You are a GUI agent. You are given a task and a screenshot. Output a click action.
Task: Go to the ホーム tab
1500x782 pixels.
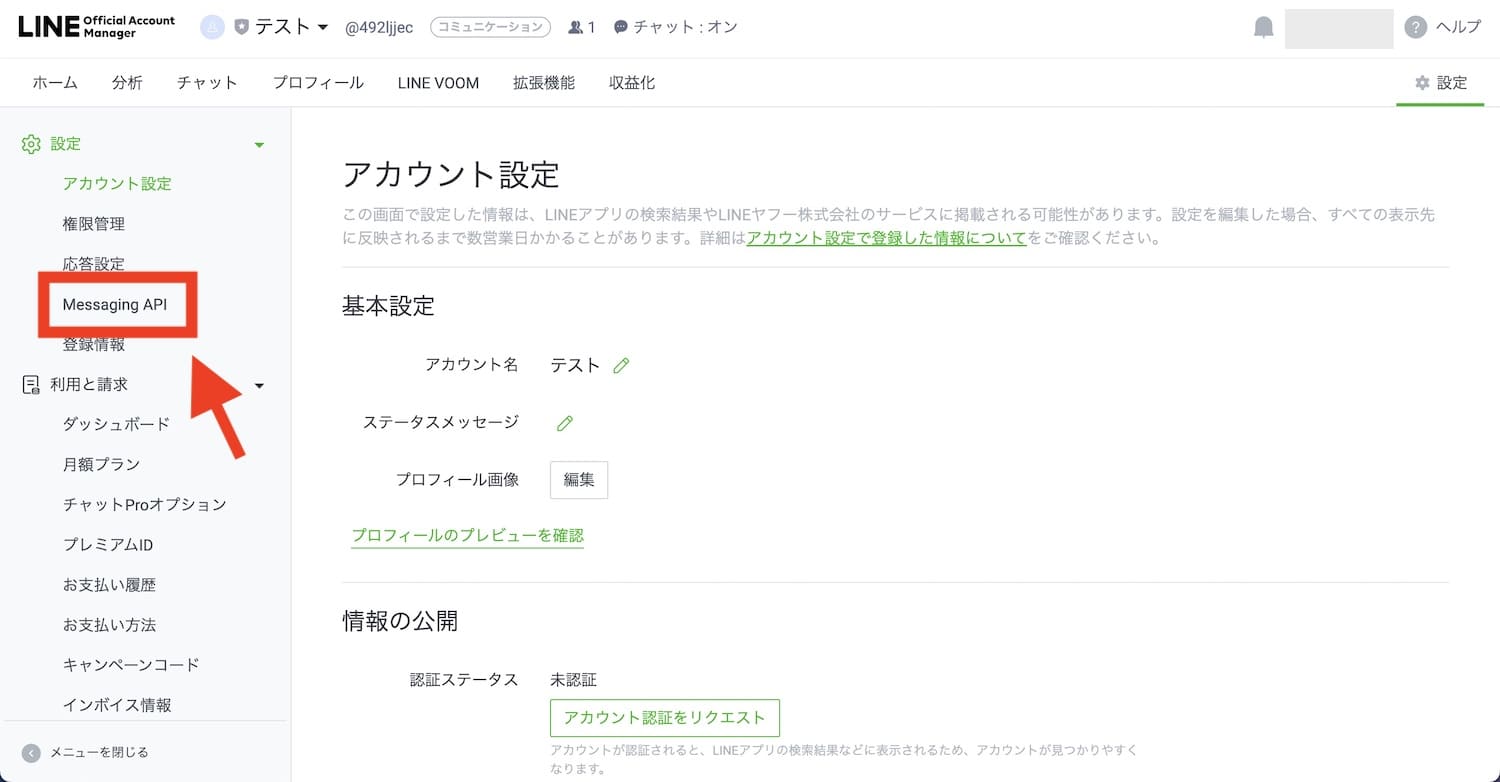pos(55,83)
